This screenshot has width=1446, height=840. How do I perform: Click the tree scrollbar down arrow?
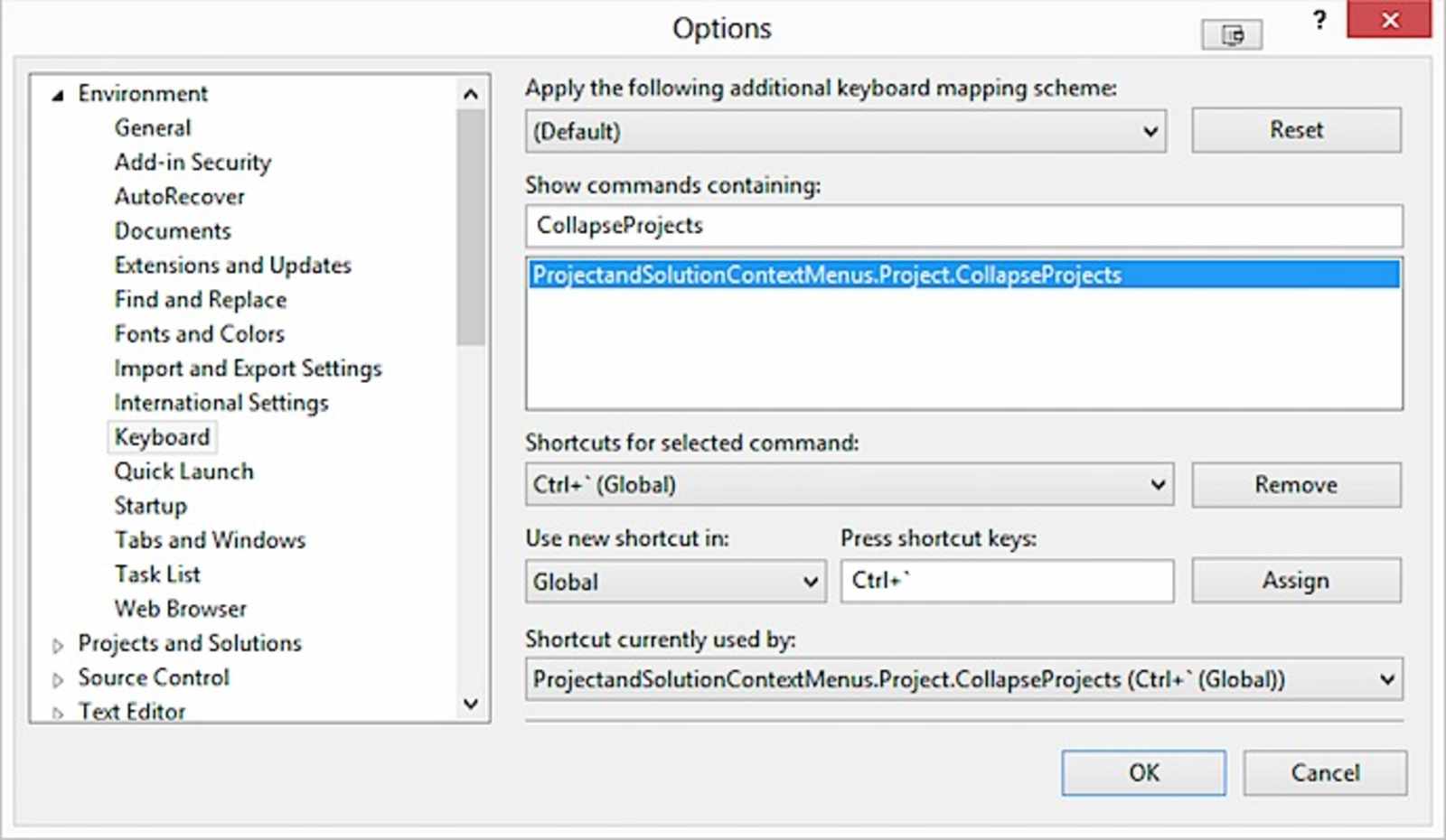[470, 704]
